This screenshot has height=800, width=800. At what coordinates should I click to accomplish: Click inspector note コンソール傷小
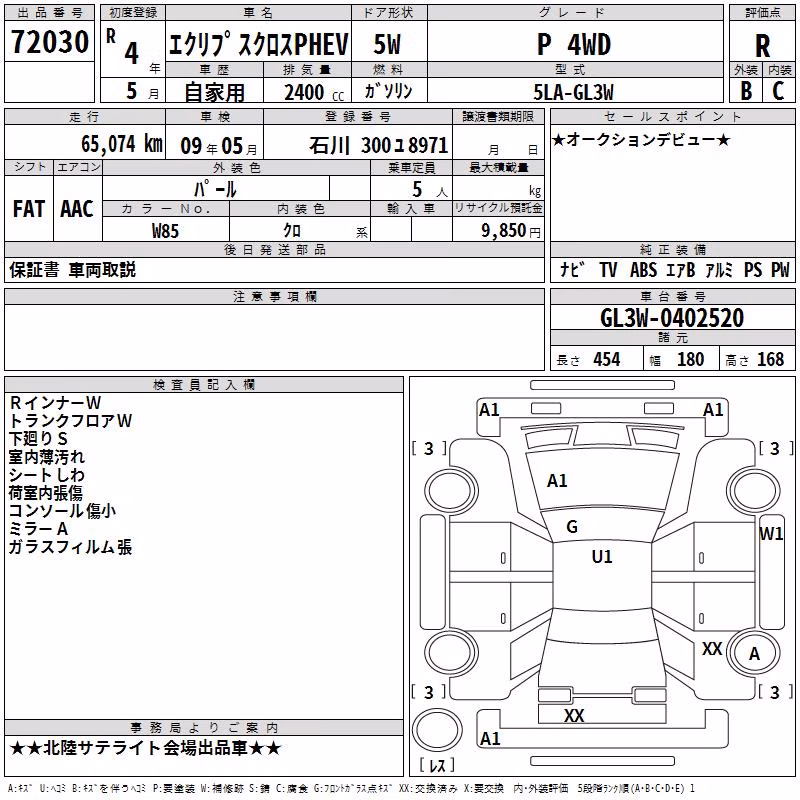(x=62, y=511)
